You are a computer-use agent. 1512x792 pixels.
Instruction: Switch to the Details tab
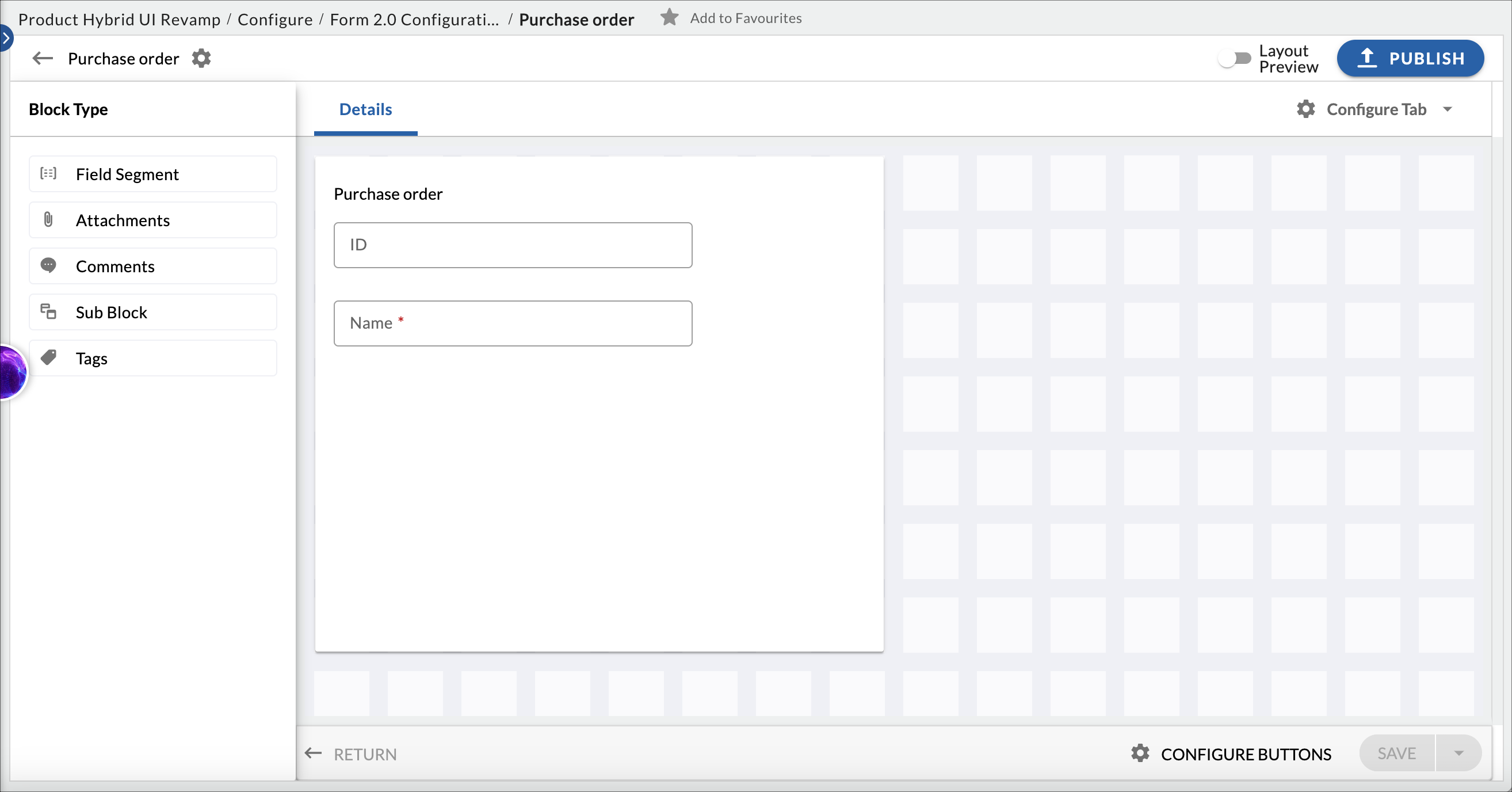(365, 109)
